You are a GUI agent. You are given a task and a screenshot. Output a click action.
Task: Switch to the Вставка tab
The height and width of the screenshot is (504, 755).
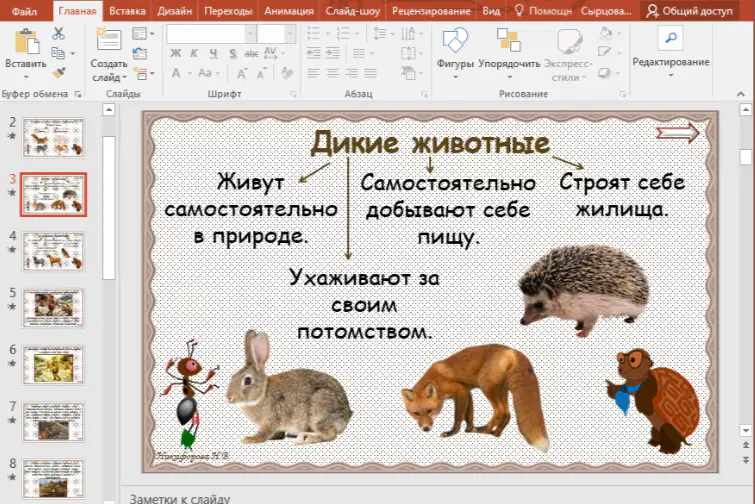coord(127,11)
